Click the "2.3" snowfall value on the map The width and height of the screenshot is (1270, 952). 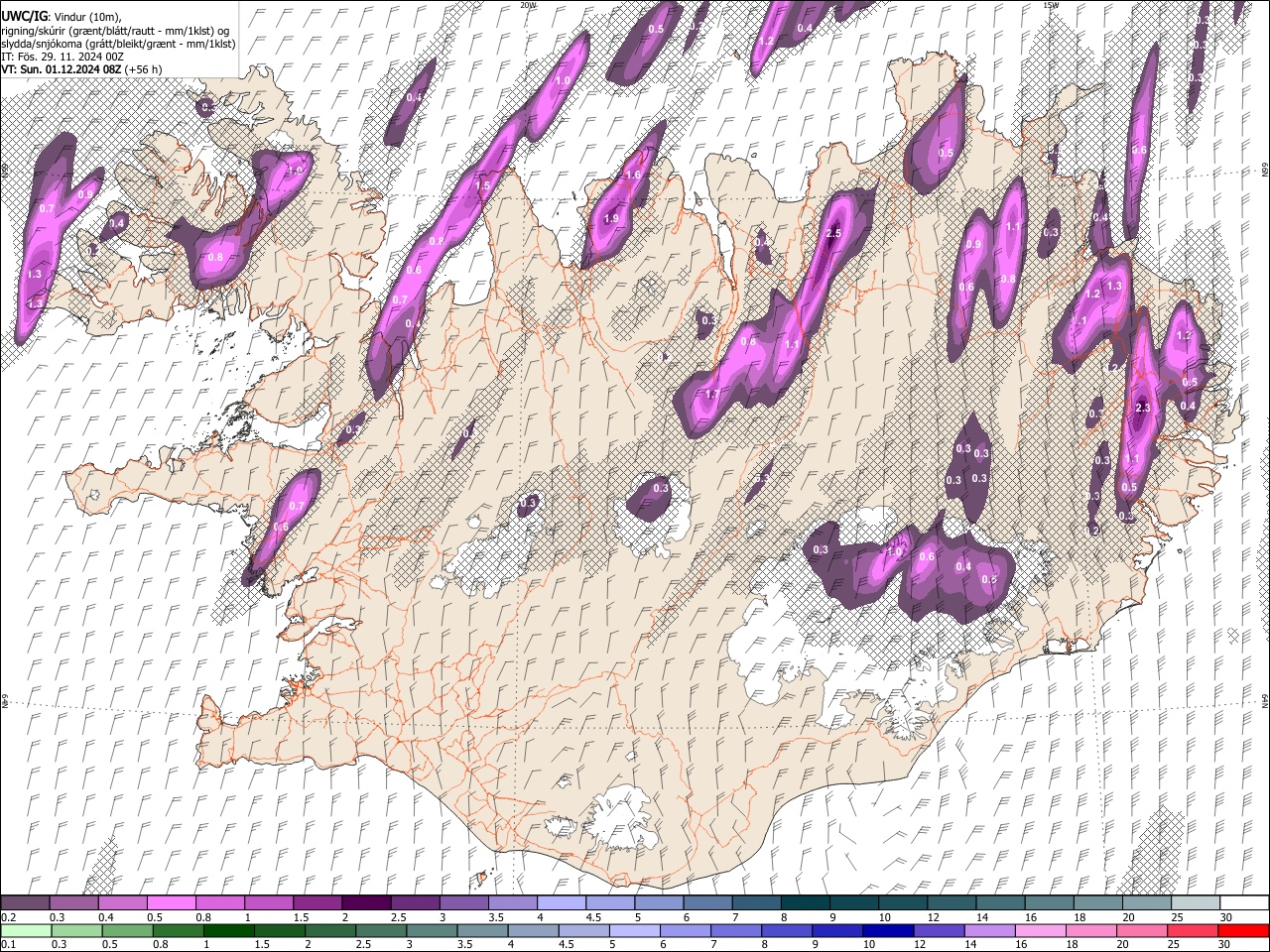1142,408
